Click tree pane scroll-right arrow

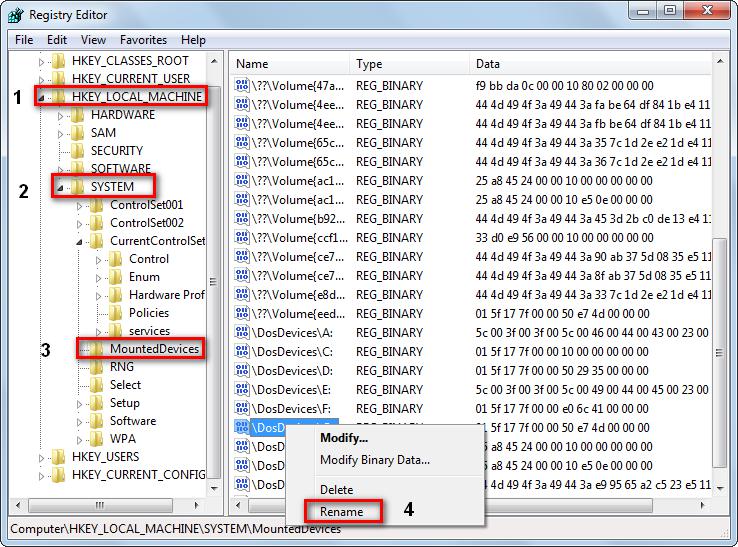tap(196, 506)
